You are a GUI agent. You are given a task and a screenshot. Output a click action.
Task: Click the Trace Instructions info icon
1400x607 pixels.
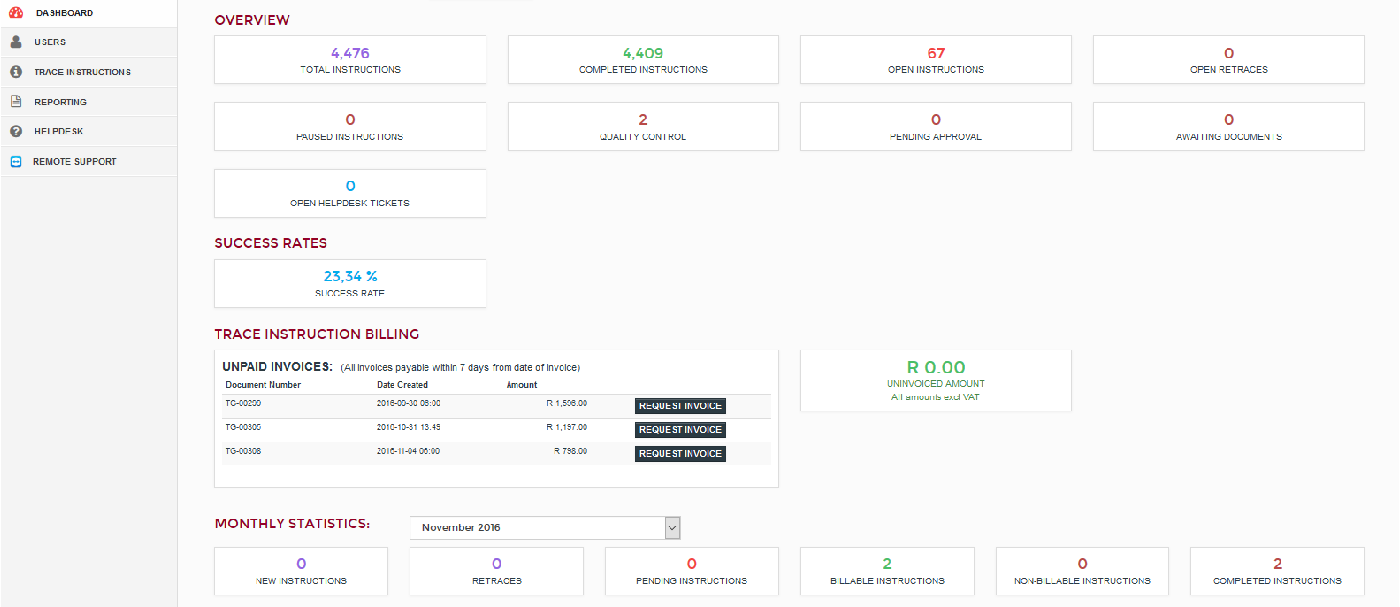(14, 71)
